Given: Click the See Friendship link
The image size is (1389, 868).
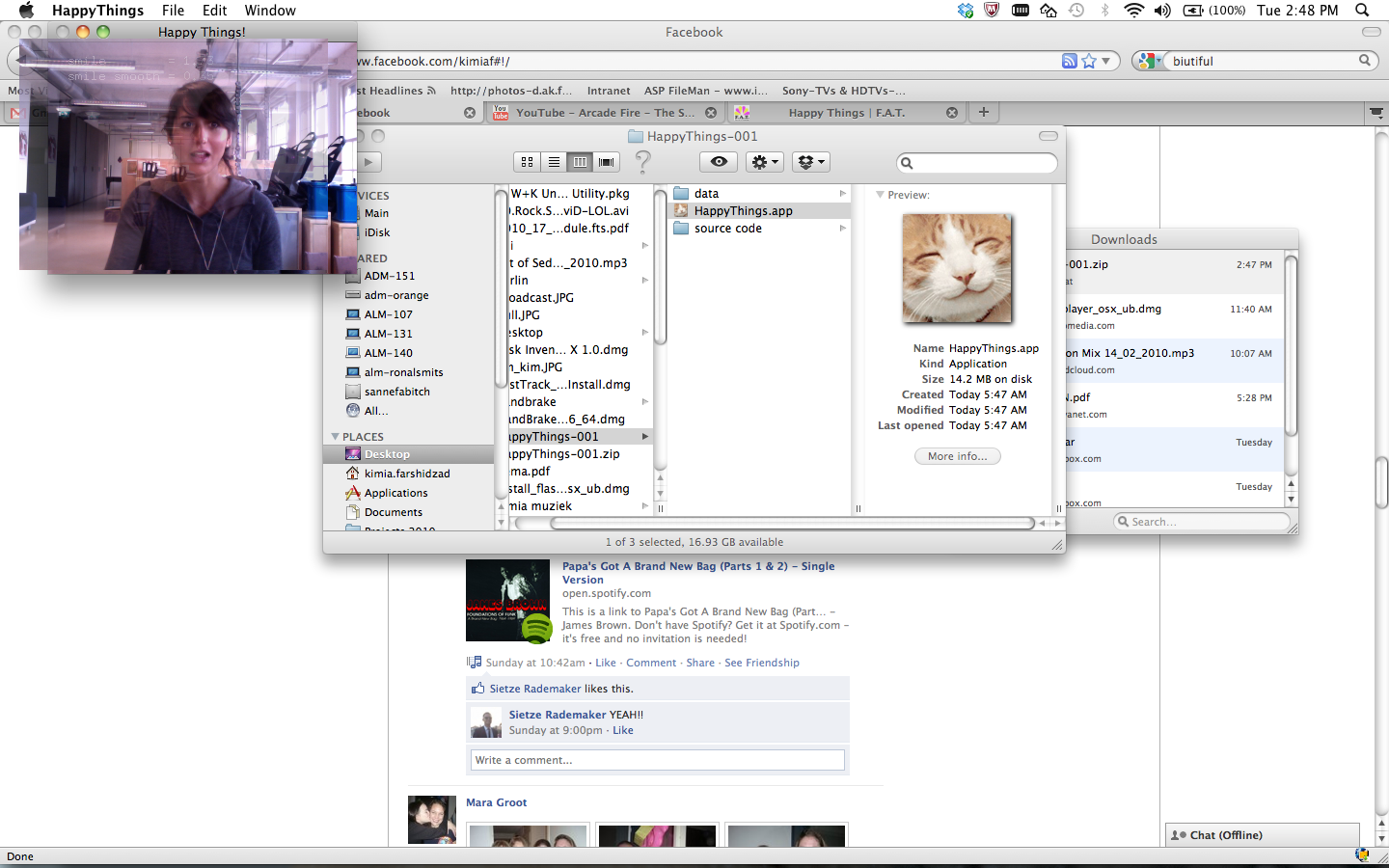Looking at the screenshot, I should 761,663.
